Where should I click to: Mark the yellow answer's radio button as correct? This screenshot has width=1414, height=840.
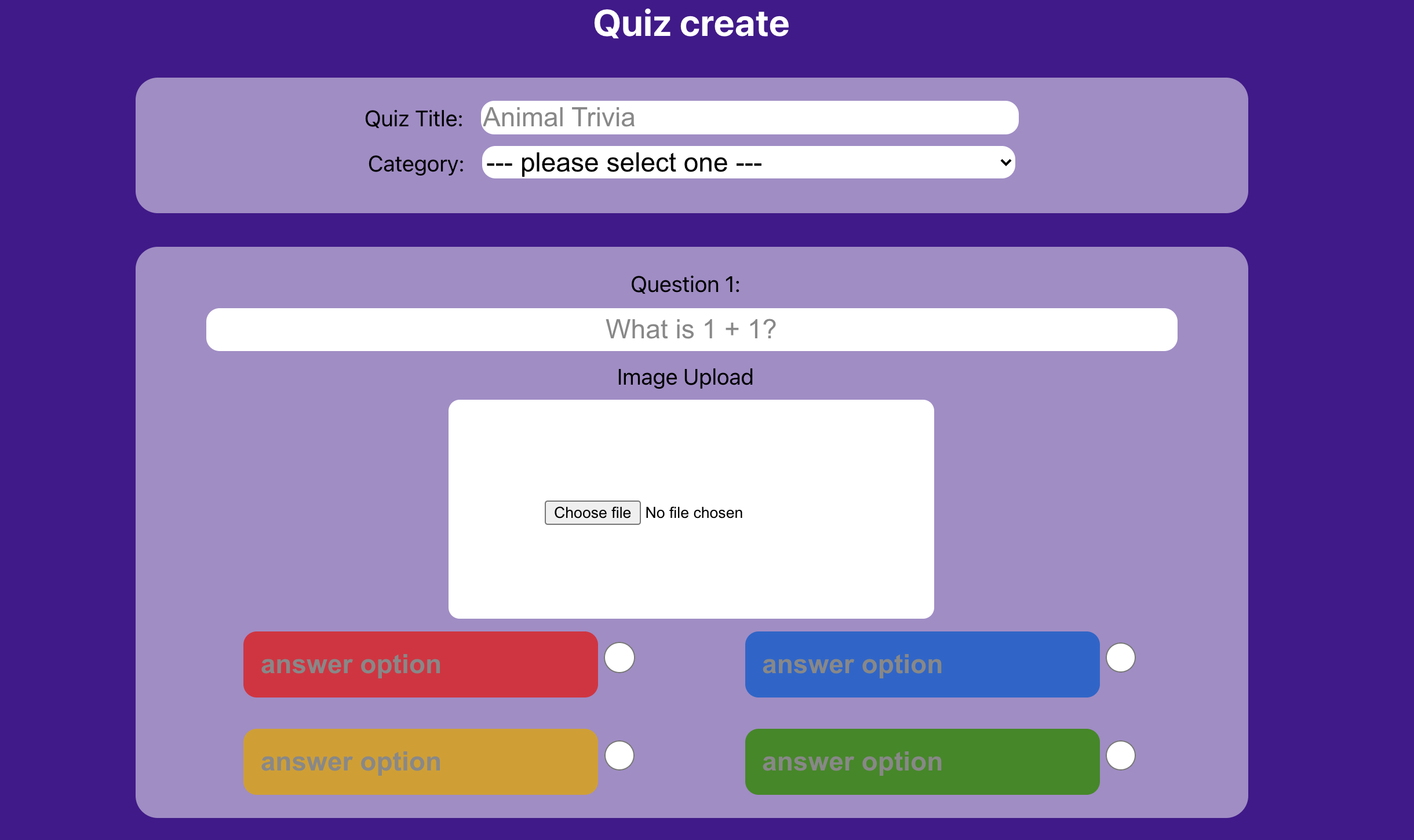(619, 755)
